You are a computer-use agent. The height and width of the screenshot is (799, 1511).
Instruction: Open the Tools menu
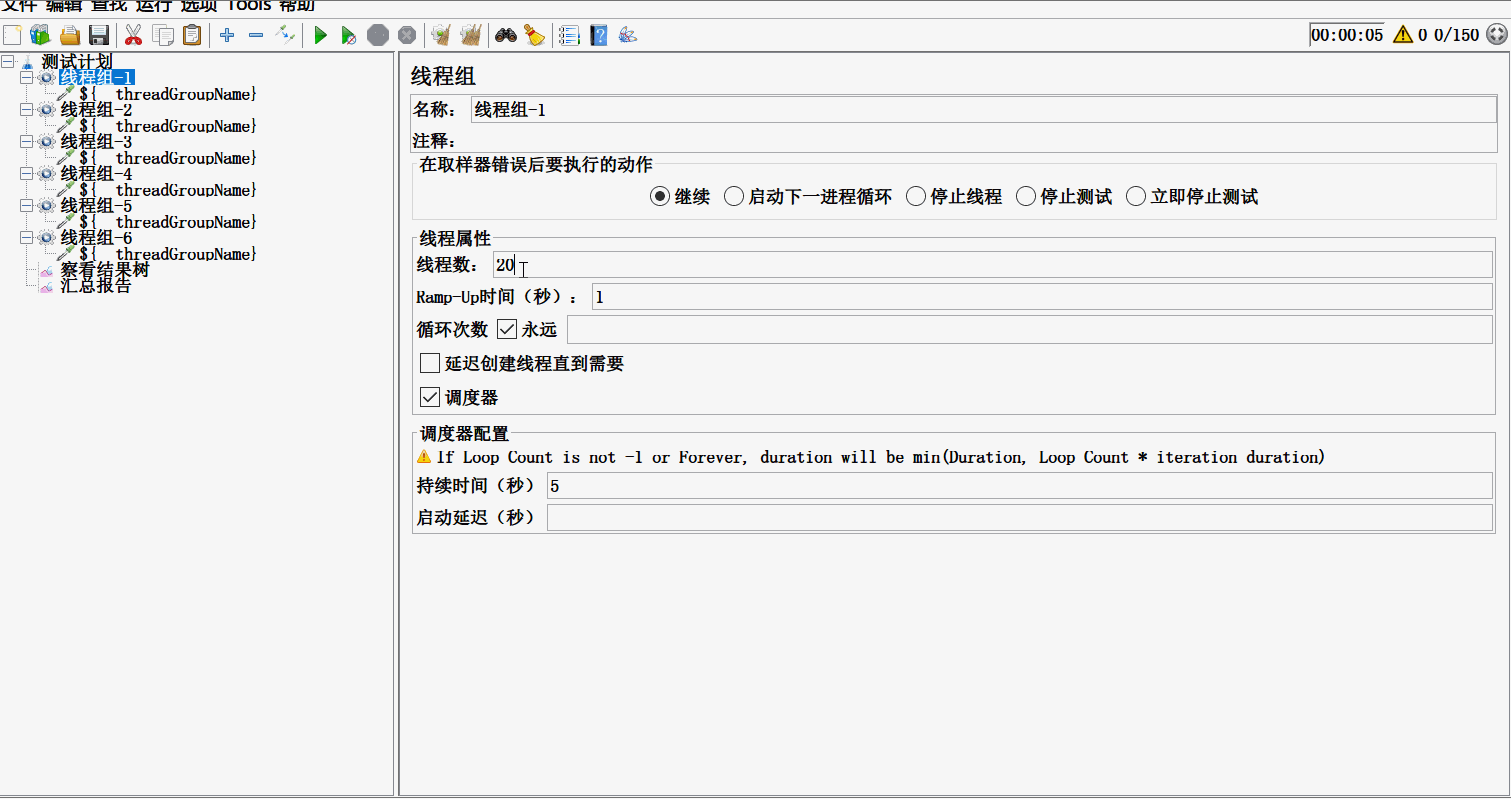coord(249,5)
